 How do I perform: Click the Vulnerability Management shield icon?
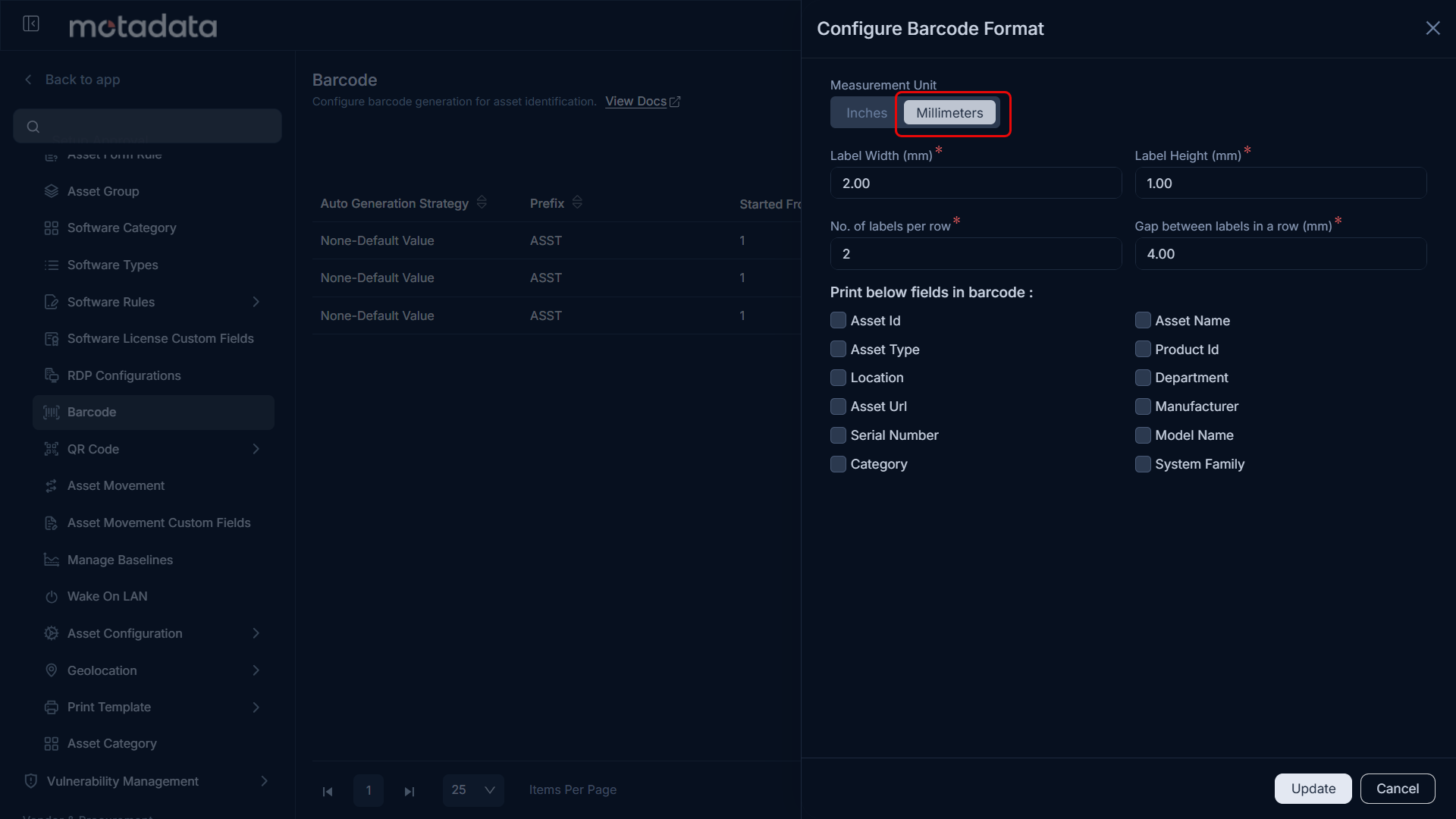[x=31, y=781]
